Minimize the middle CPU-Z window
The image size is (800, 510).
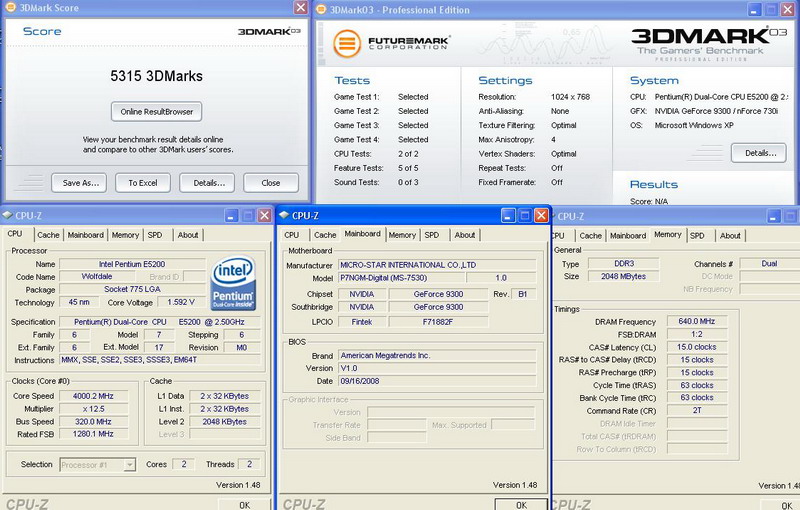(508, 216)
